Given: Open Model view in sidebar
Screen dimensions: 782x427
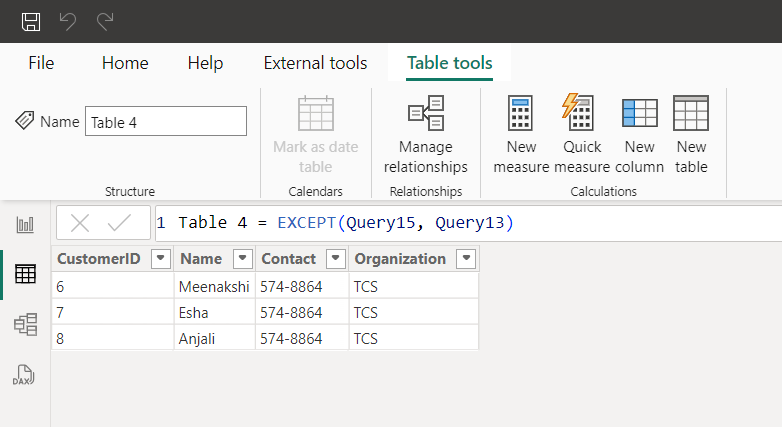Looking at the screenshot, I should (25, 324).
